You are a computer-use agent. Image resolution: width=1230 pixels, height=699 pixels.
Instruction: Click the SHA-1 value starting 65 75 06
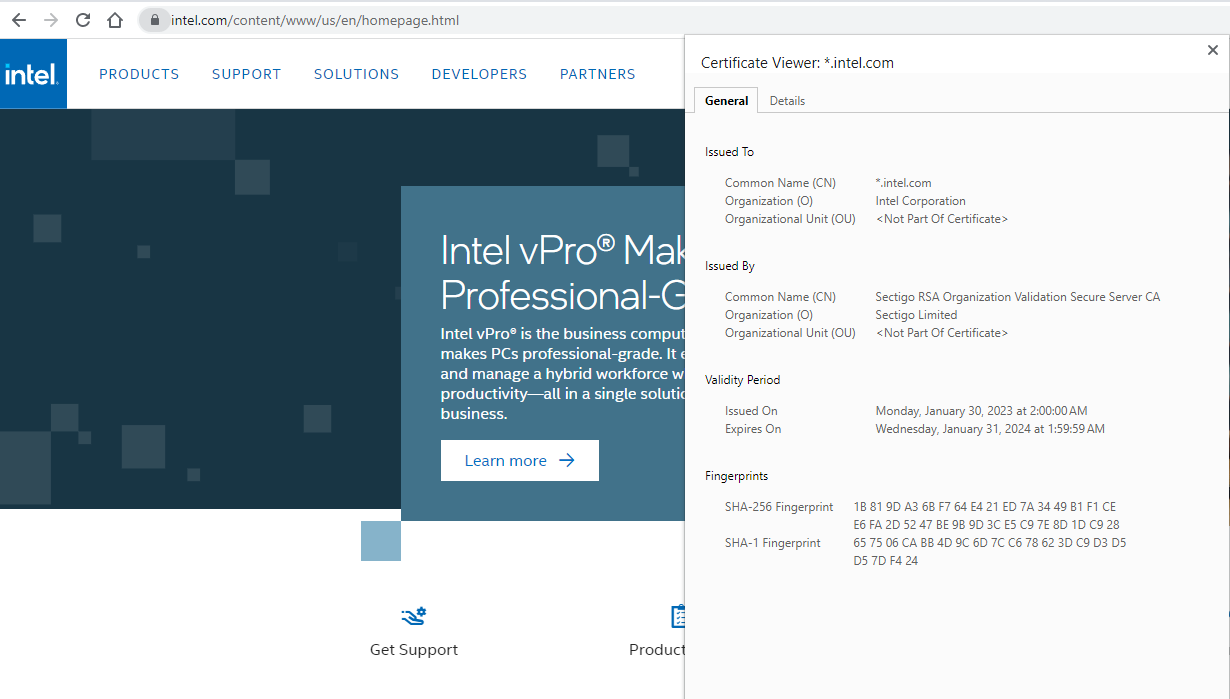(990, 552)
